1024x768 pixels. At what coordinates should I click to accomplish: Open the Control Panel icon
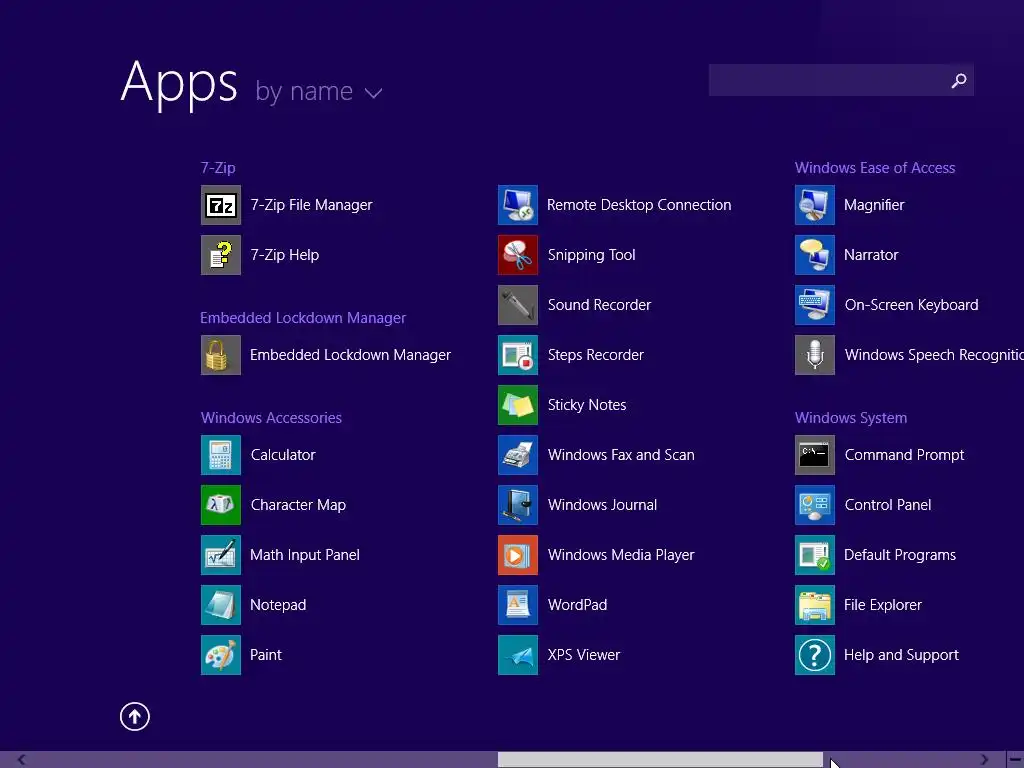click(815, 505)
